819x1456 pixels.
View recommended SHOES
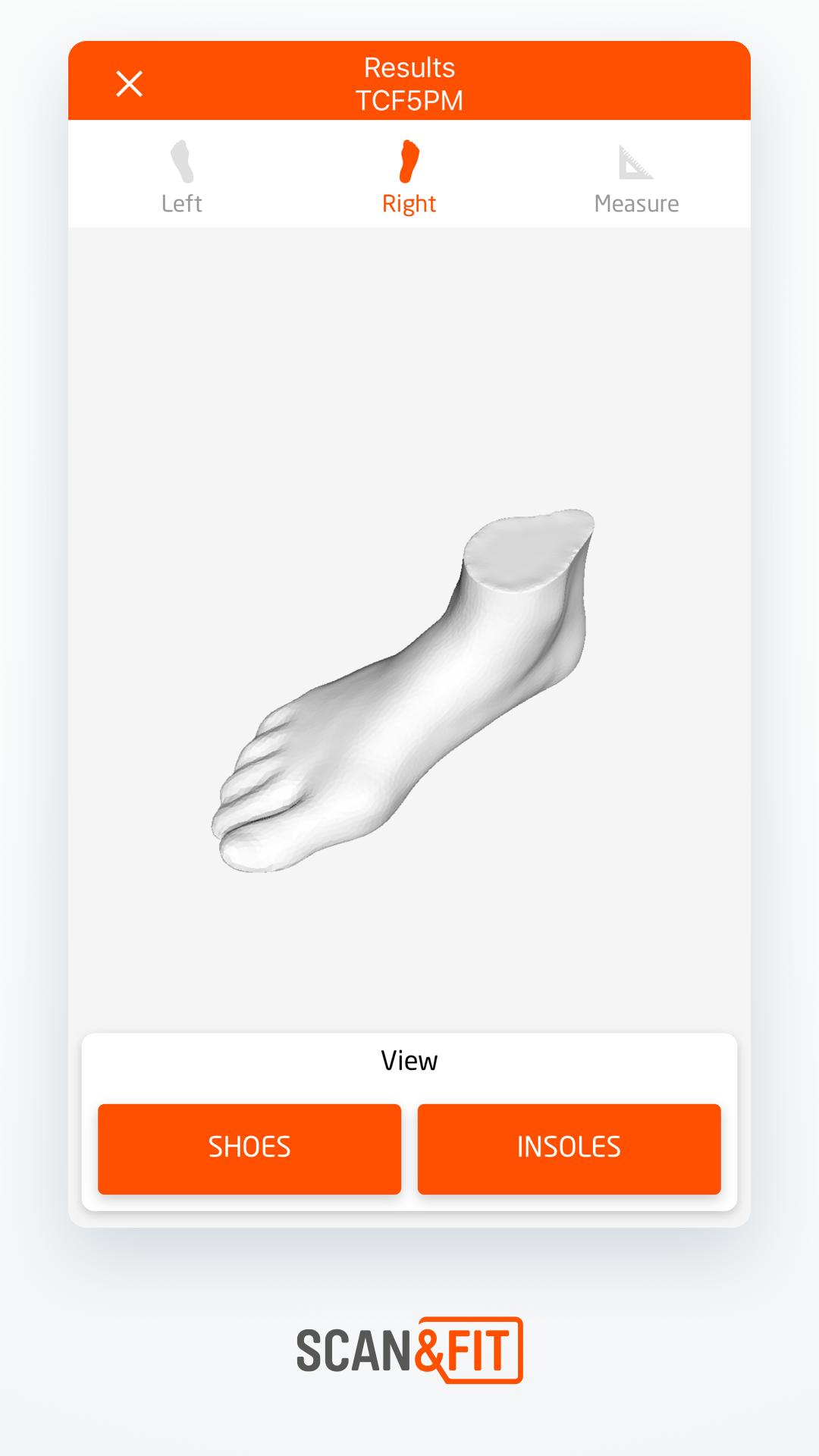click(249, 1149)
